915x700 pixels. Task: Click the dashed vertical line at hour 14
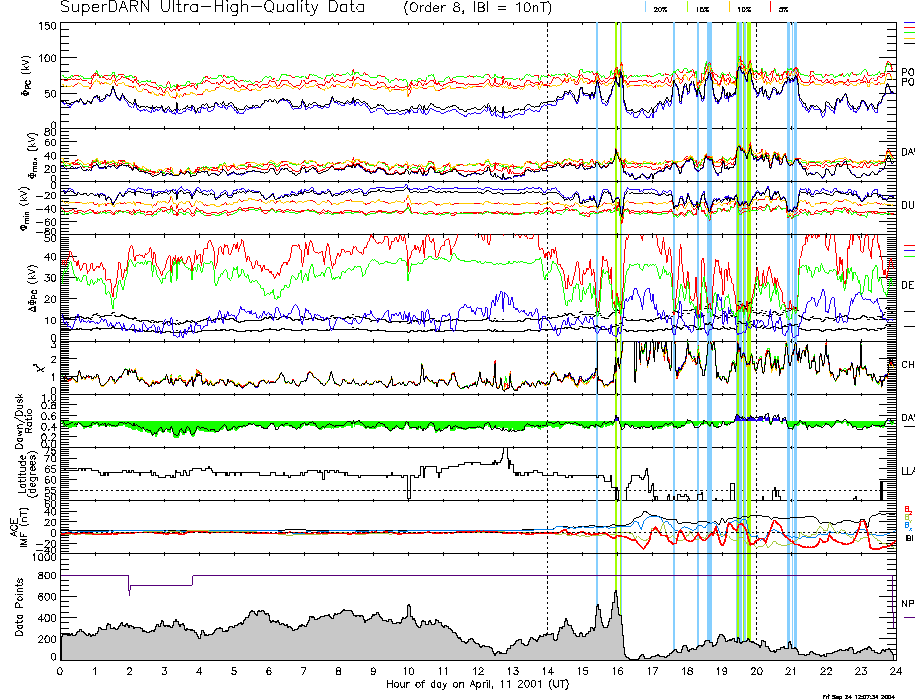point(548,300)
